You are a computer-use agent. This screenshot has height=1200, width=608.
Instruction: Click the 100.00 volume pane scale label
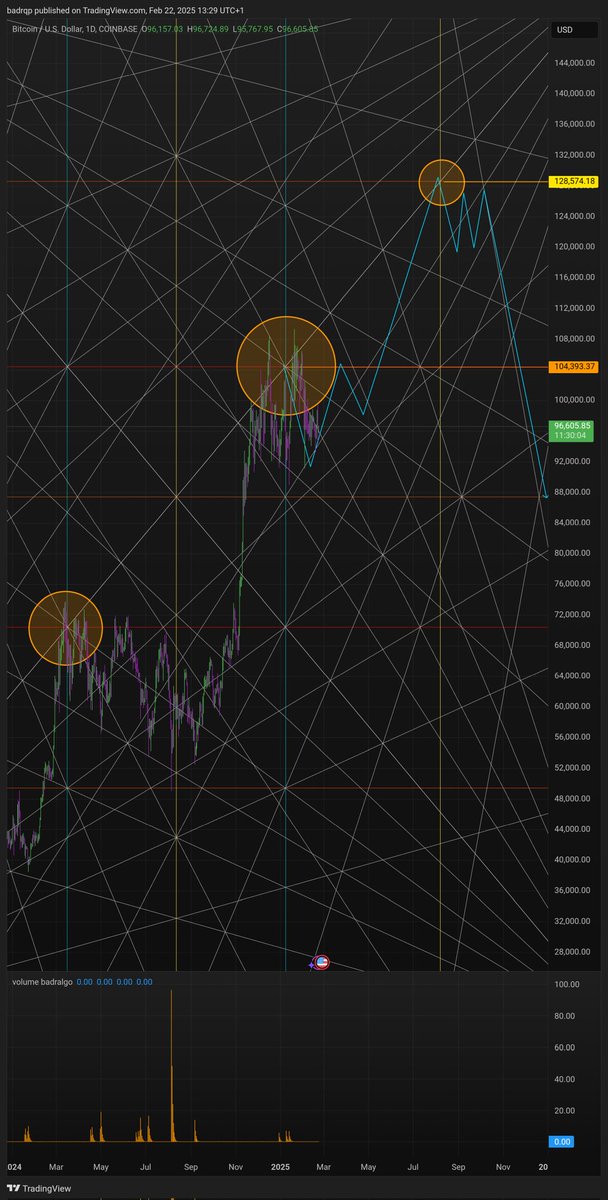pyautogui.click(x=567, y=984)
